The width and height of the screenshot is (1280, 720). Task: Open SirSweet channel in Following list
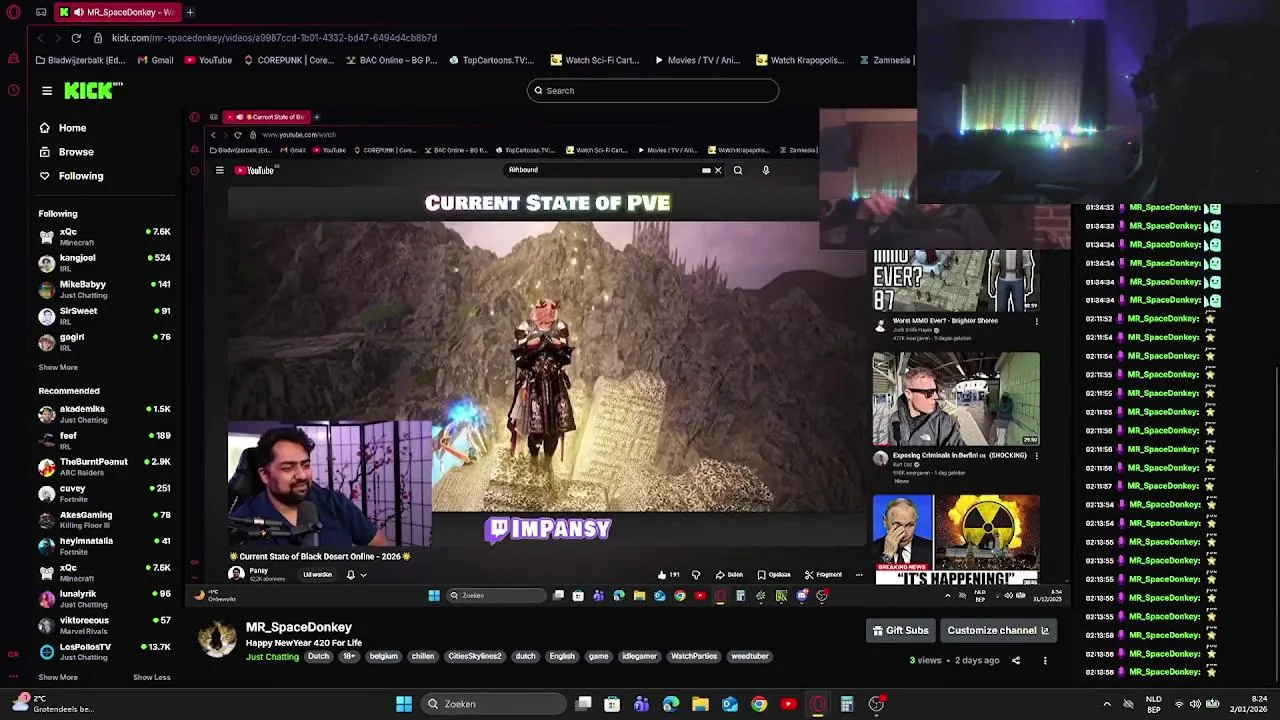104,315
